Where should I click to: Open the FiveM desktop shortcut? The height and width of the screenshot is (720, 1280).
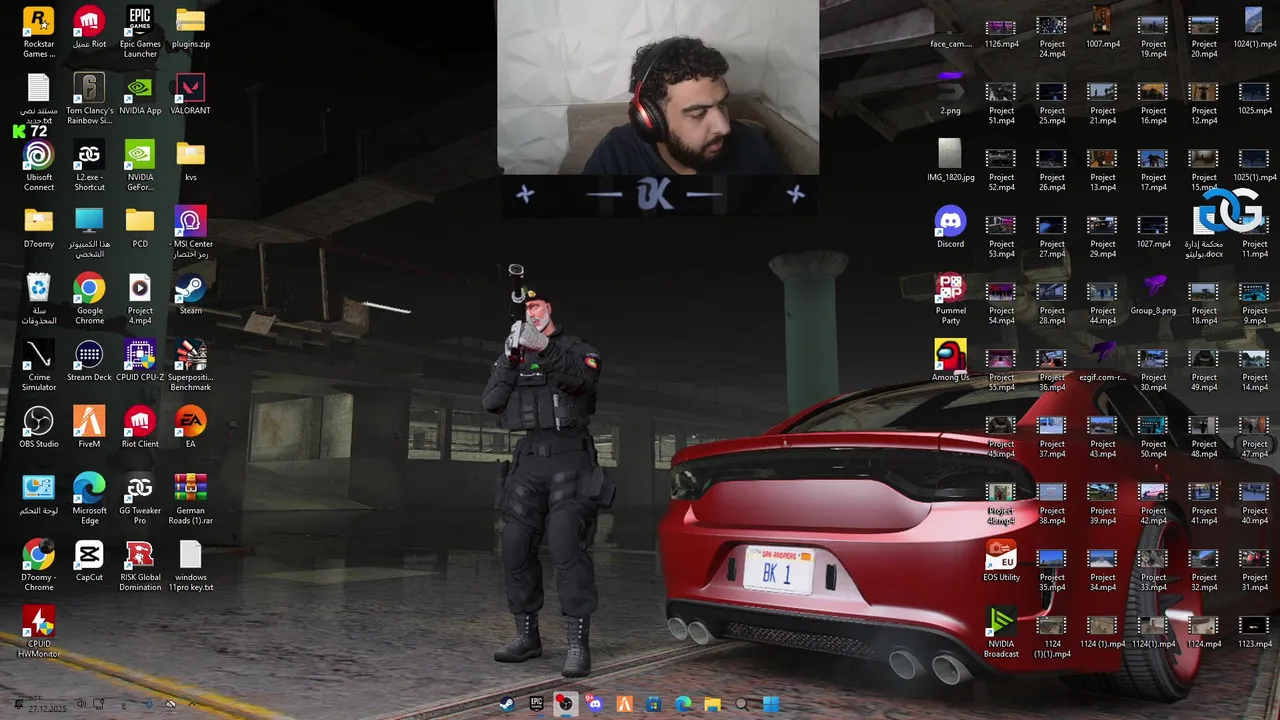click(x=89, y=427)
